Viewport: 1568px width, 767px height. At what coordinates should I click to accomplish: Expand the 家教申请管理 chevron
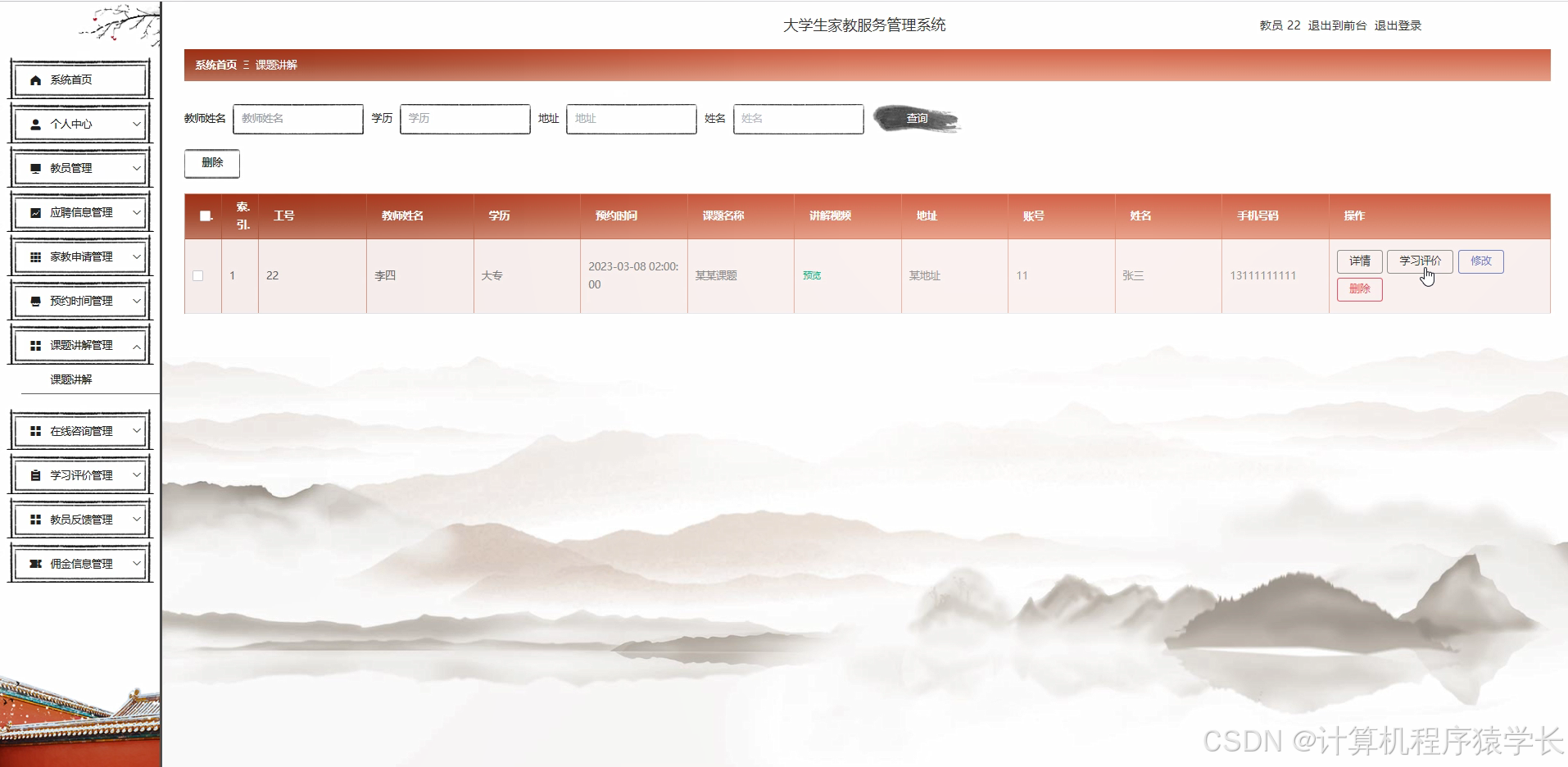137,257
